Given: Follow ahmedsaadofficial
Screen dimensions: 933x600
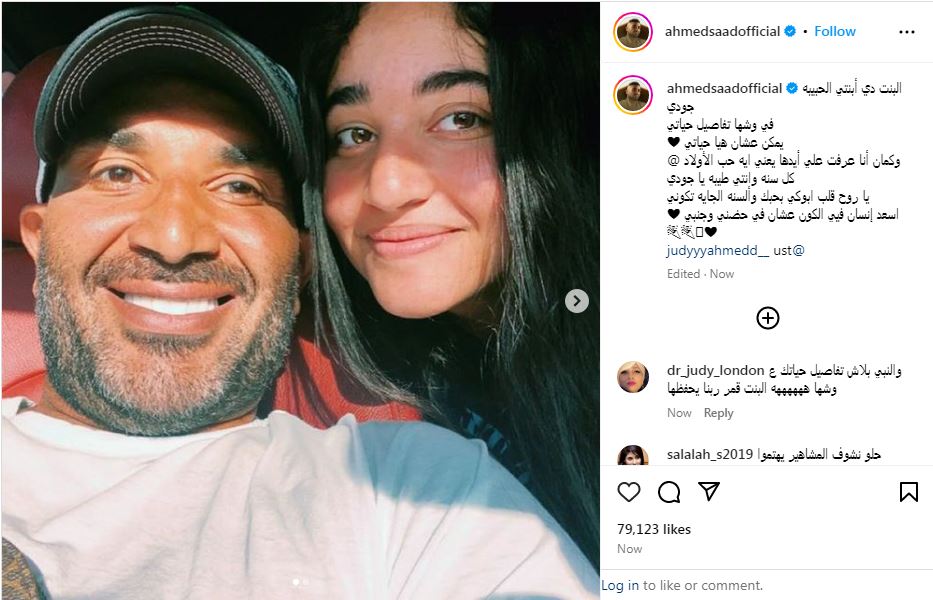Looking at the screenshot, I should pos(834,32).
